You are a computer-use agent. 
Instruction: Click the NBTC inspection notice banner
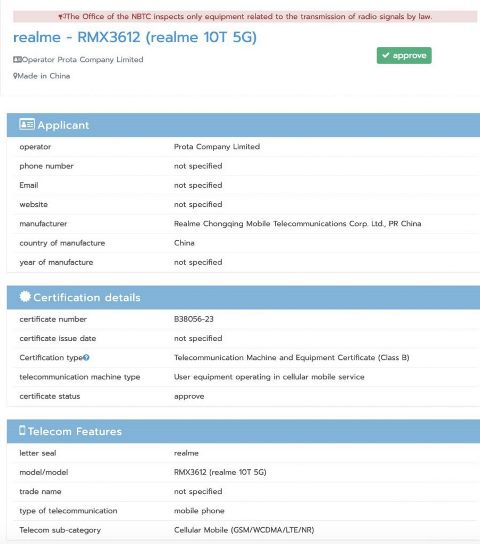pyautogui.click(x=245, y=16)
